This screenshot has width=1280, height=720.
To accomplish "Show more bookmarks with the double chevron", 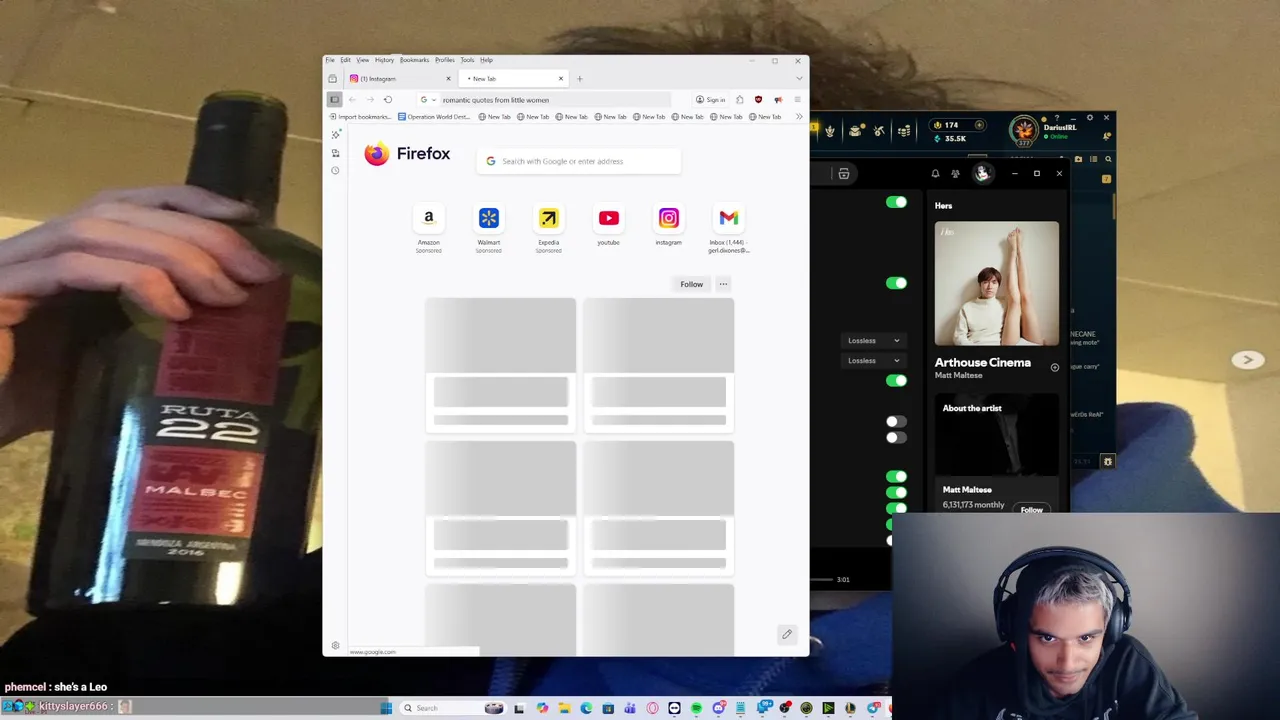I will tap(798, 117).
